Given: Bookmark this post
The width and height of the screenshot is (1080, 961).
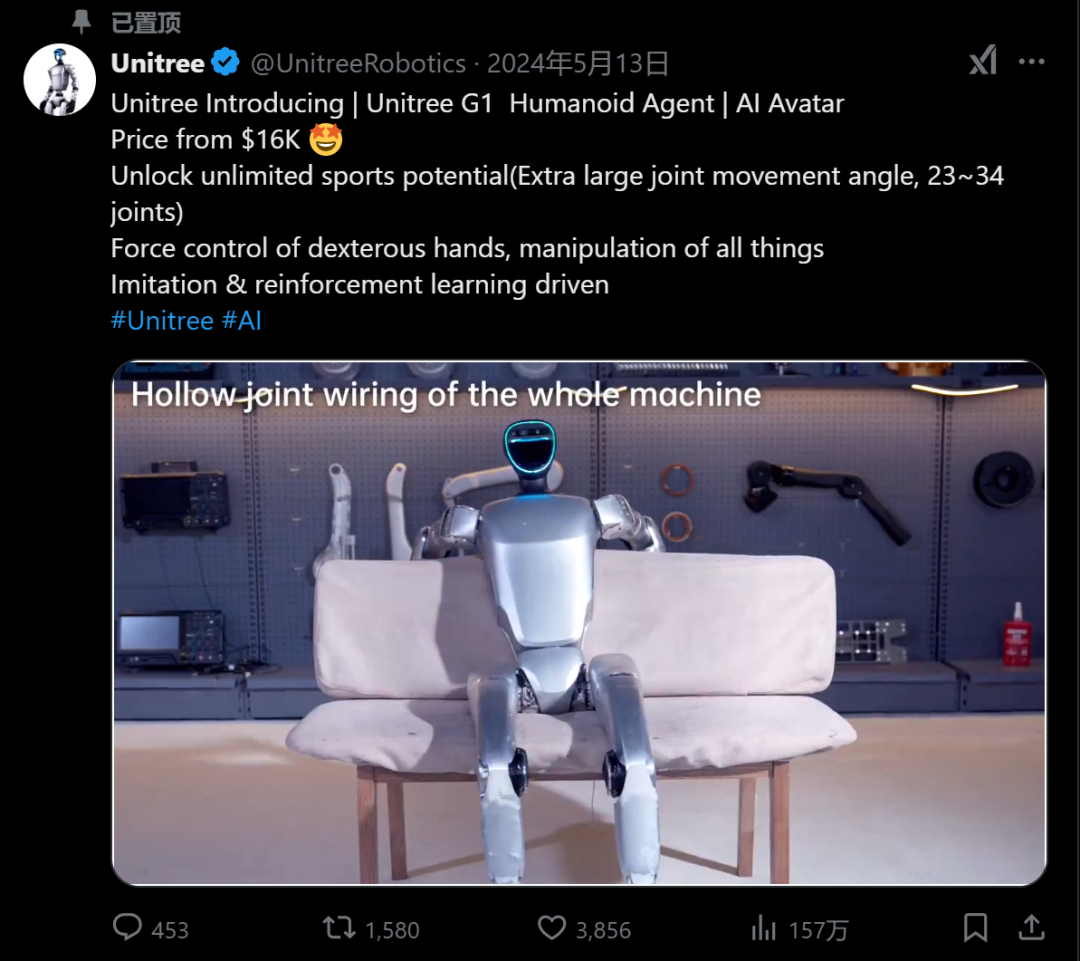Looking at the screenshot, I should click(975, 927).
